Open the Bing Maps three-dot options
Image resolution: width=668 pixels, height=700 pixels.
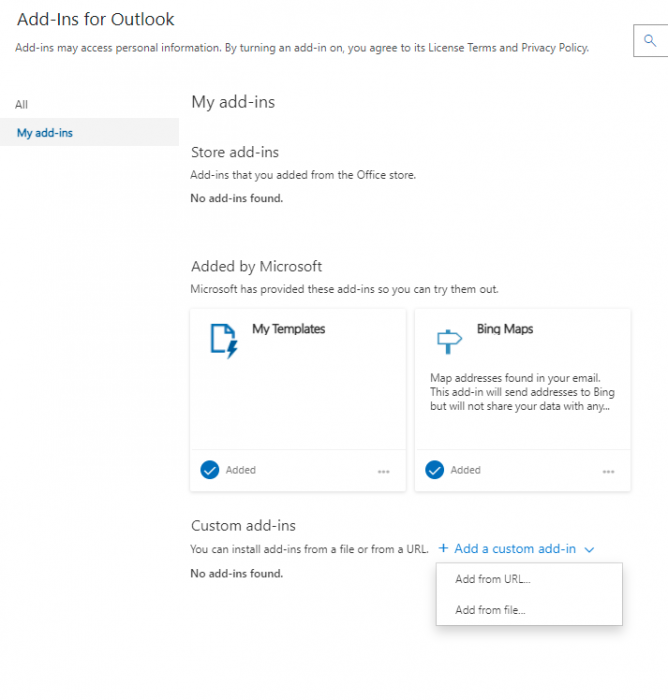(608, 472)
